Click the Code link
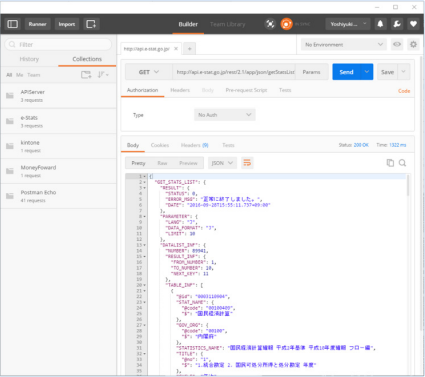 pos(404,91)
